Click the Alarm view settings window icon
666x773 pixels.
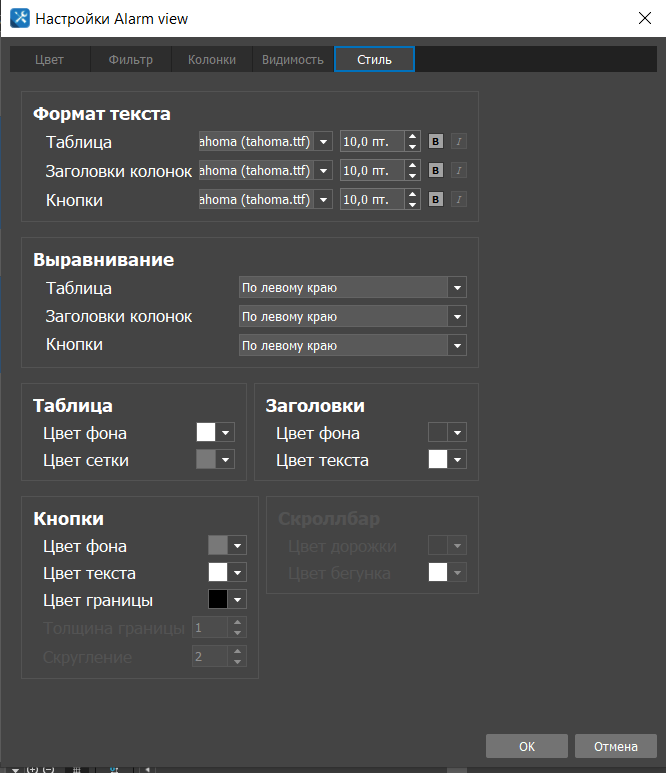click(x=18, y=18)
